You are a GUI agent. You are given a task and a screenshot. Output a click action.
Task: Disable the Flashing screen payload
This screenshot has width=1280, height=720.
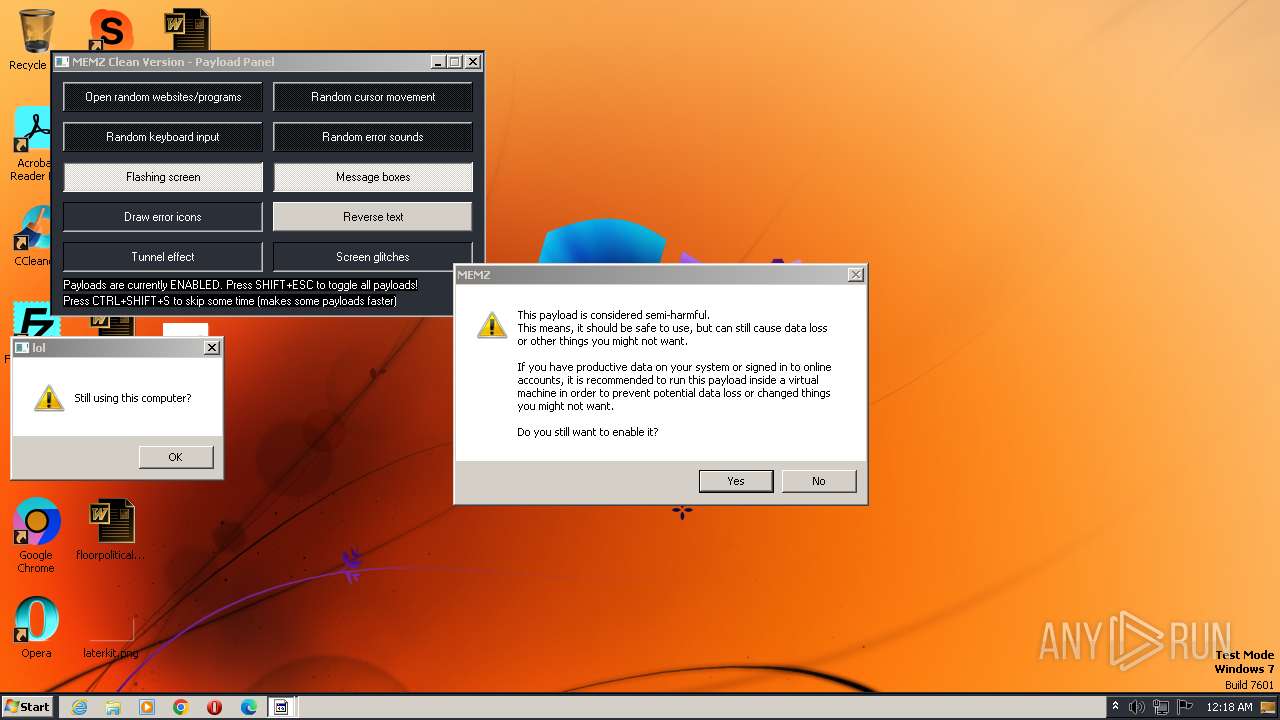pyautogui.click(x=163, y=177)
